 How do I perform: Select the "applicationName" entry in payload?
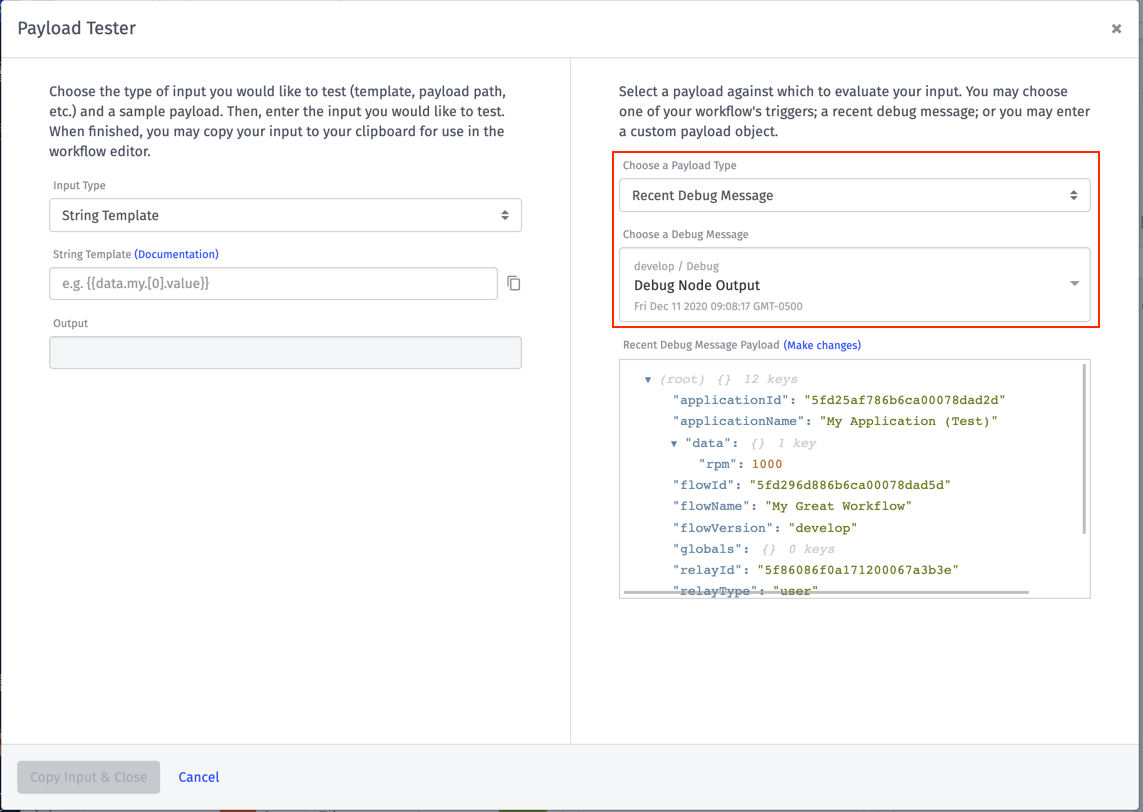pyautogui.click(x=835, y=421)
